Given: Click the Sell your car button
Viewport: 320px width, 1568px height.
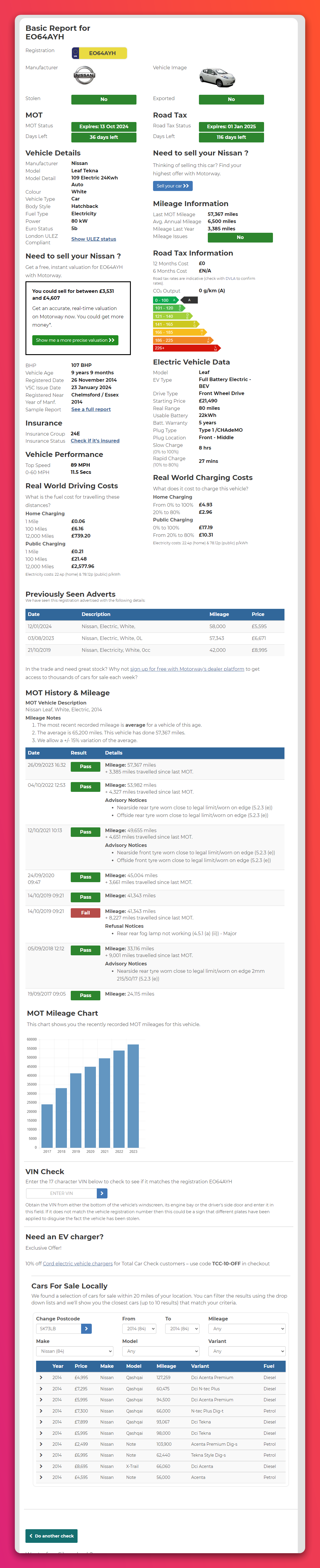Looking at the screenshot, I should pyautogui.click(x=172, y=186).
